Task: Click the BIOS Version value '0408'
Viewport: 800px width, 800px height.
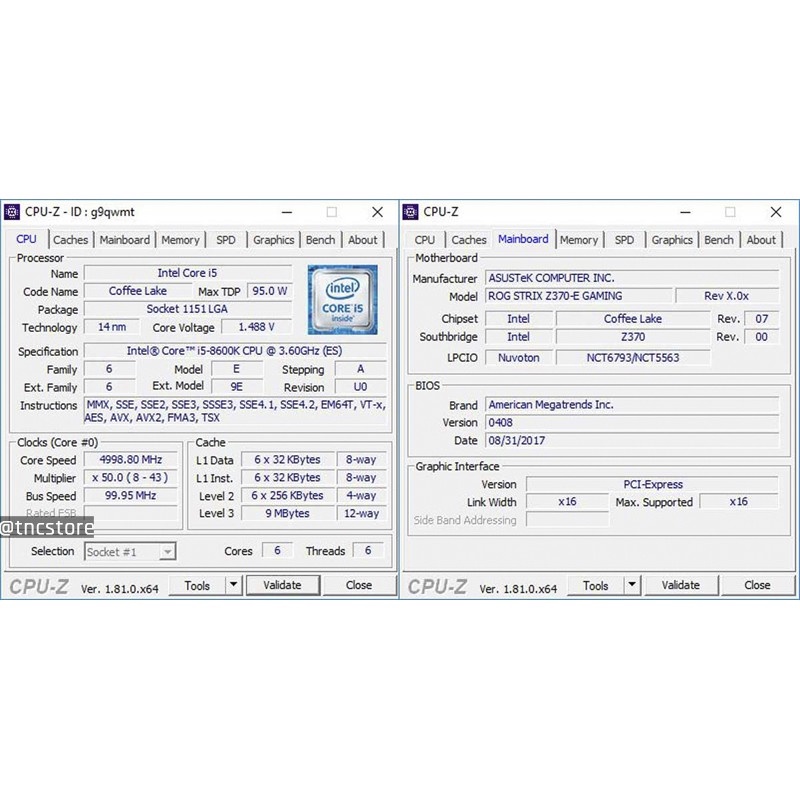Action: (x=632, y=422)
